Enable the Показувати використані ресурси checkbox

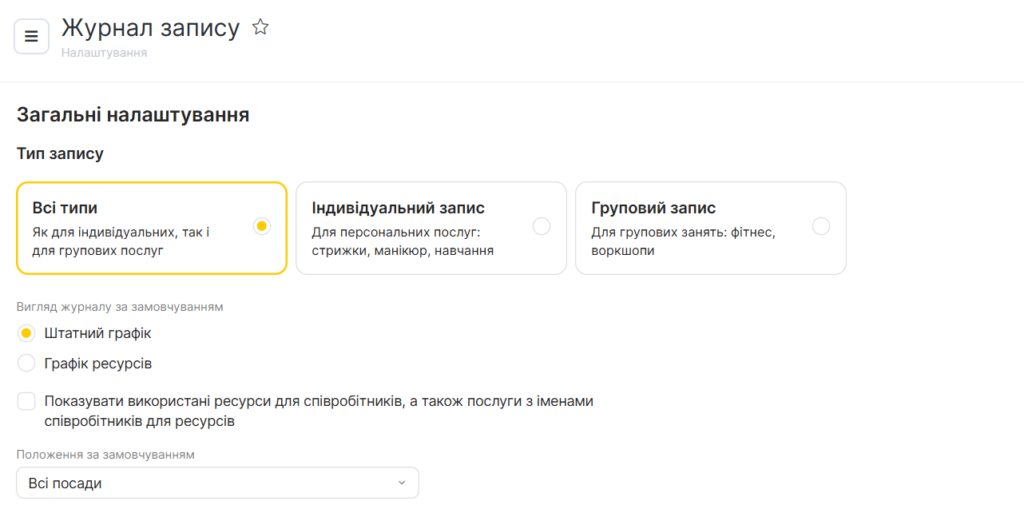coord(27,402)
